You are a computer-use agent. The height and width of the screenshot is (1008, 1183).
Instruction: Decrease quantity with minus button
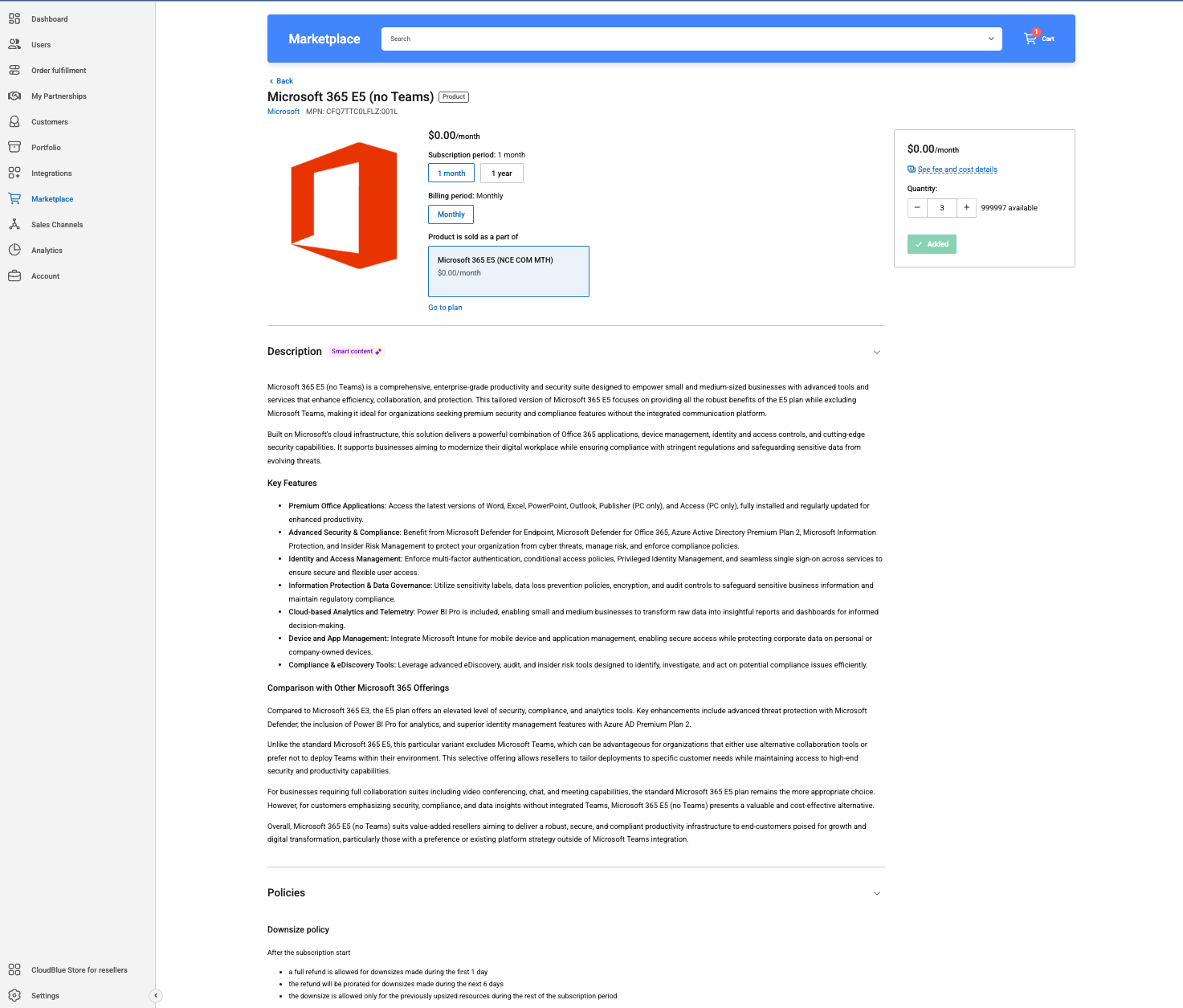917,207
